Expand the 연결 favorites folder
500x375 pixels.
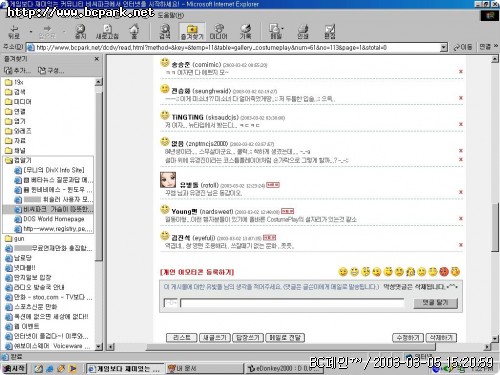tap(15, 111)
